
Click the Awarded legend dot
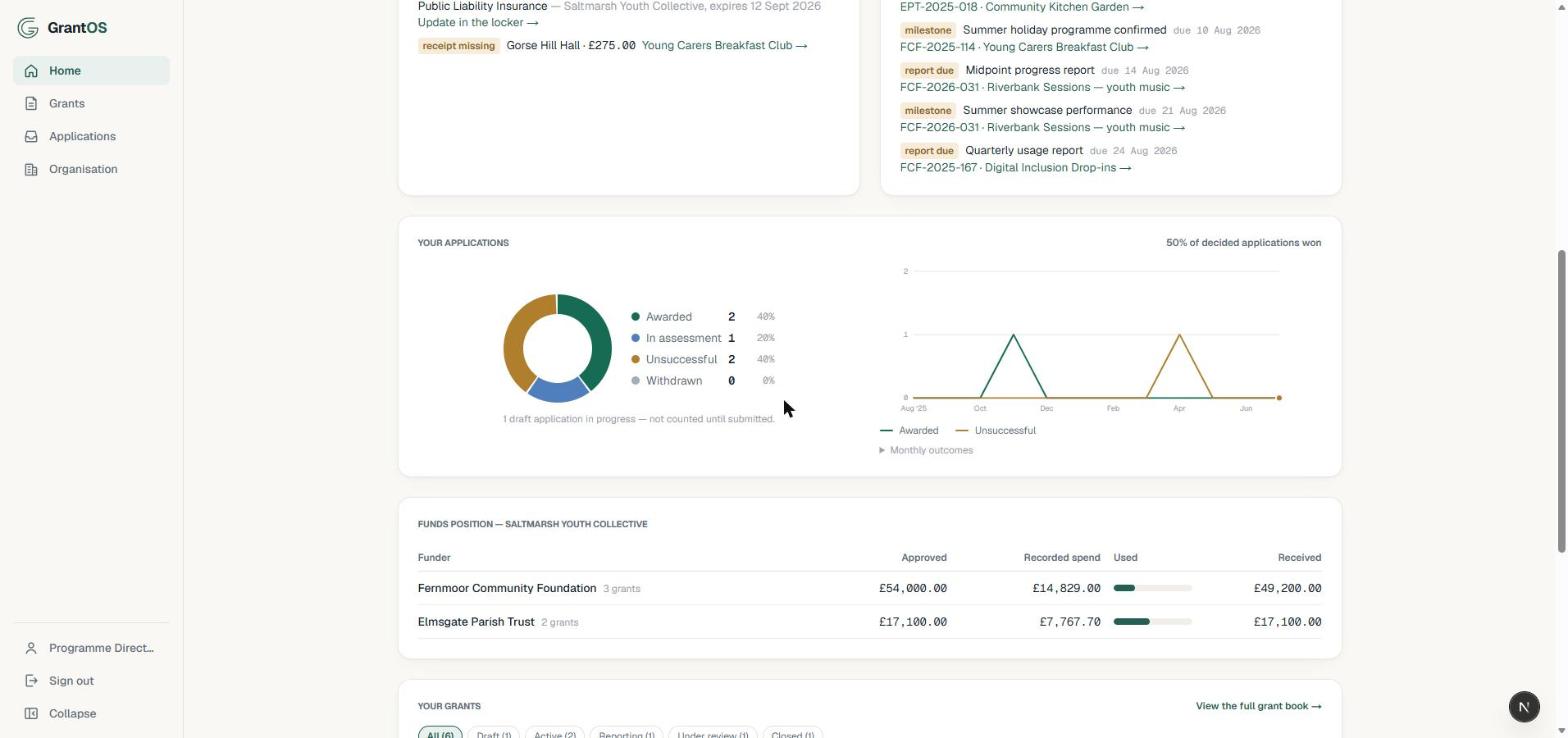(x=635, y=317)
